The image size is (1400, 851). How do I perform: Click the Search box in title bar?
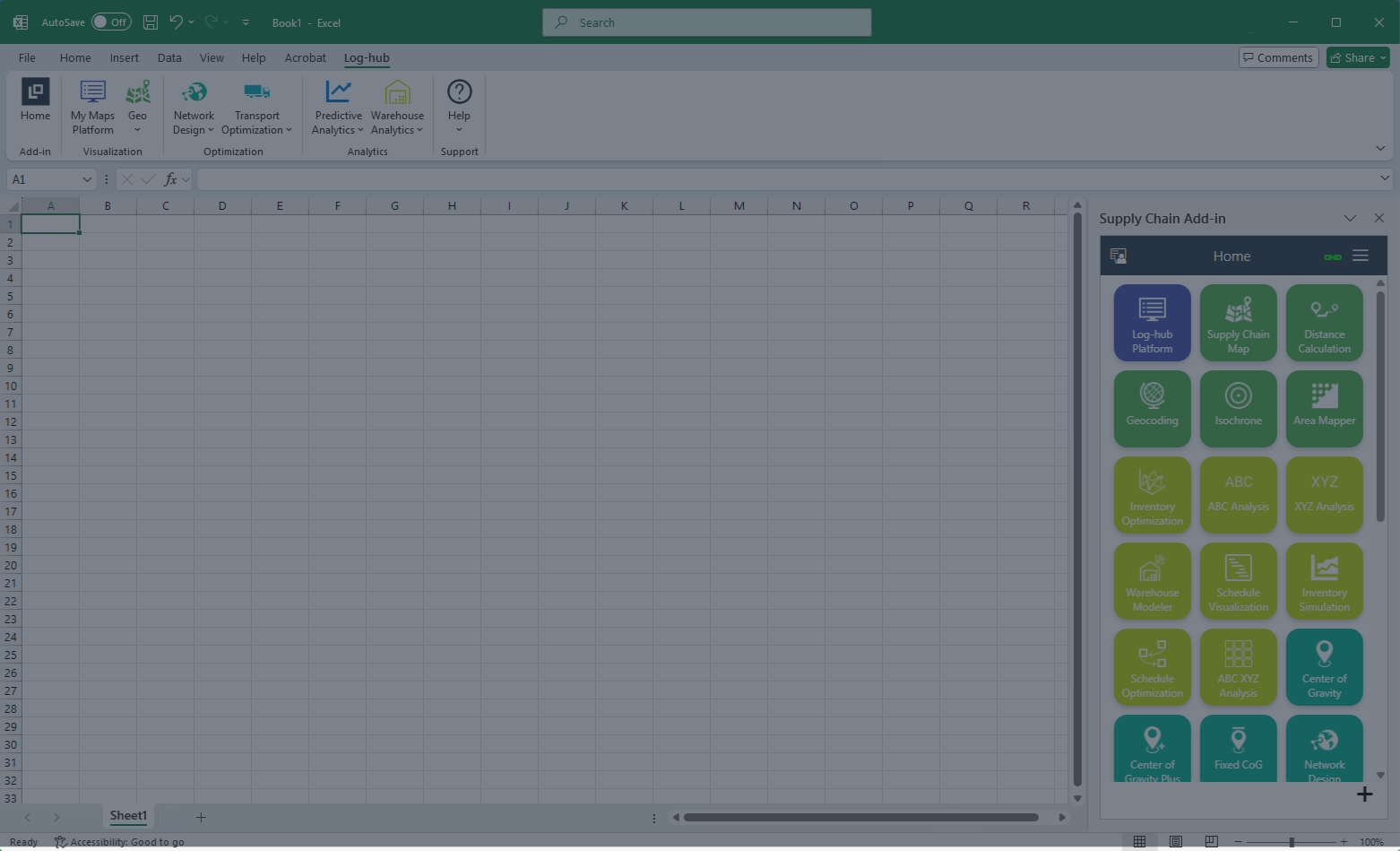(706, 22)
